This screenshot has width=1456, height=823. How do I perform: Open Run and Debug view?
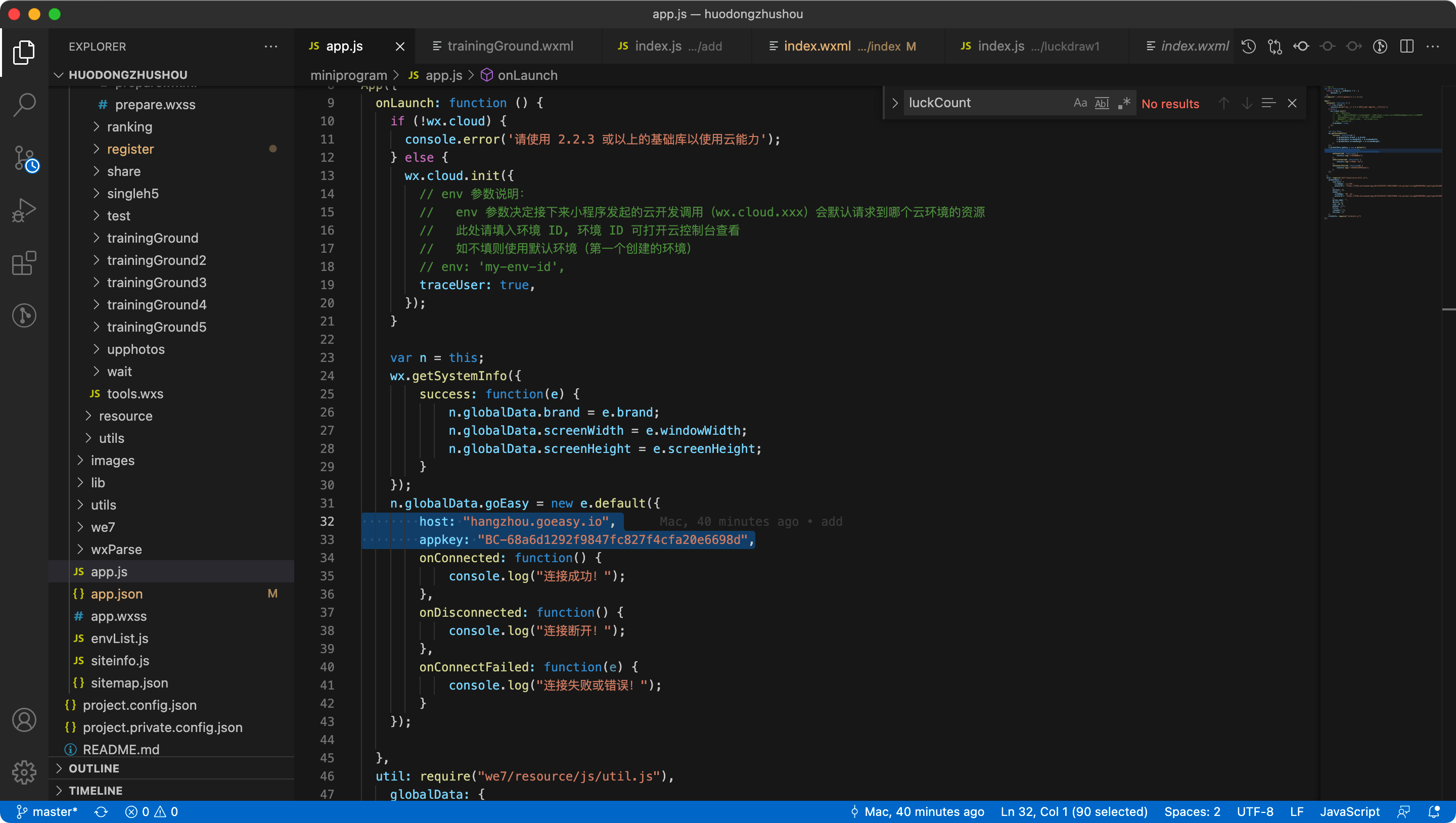[24, 210]
